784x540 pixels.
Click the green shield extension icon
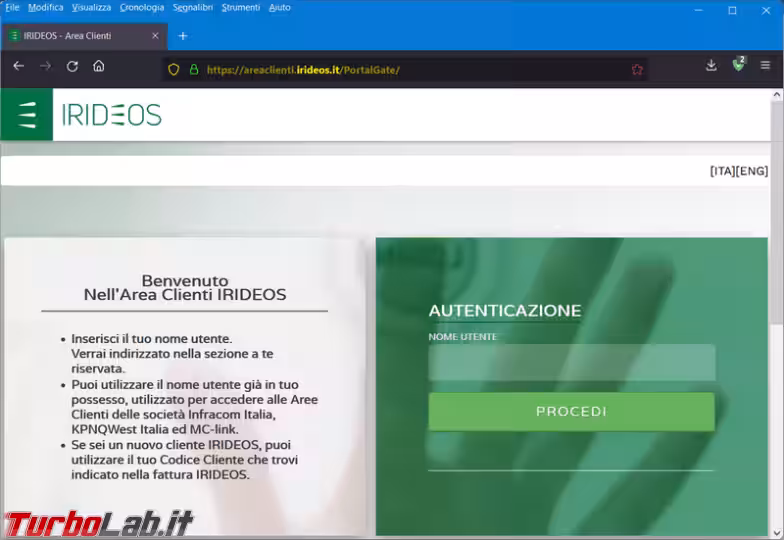[738, 64]
